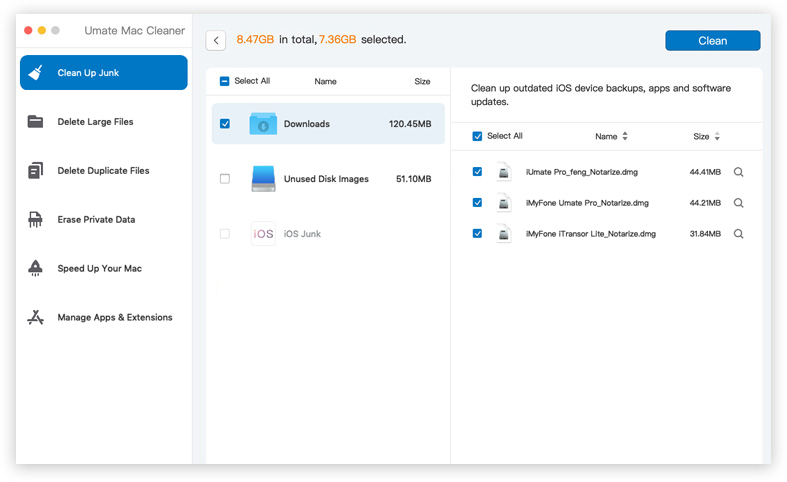Click file icon of iUmate Pro_feng_Notarize.dmg
Screen dimensions: 787x482
click(x=504, y=172)
